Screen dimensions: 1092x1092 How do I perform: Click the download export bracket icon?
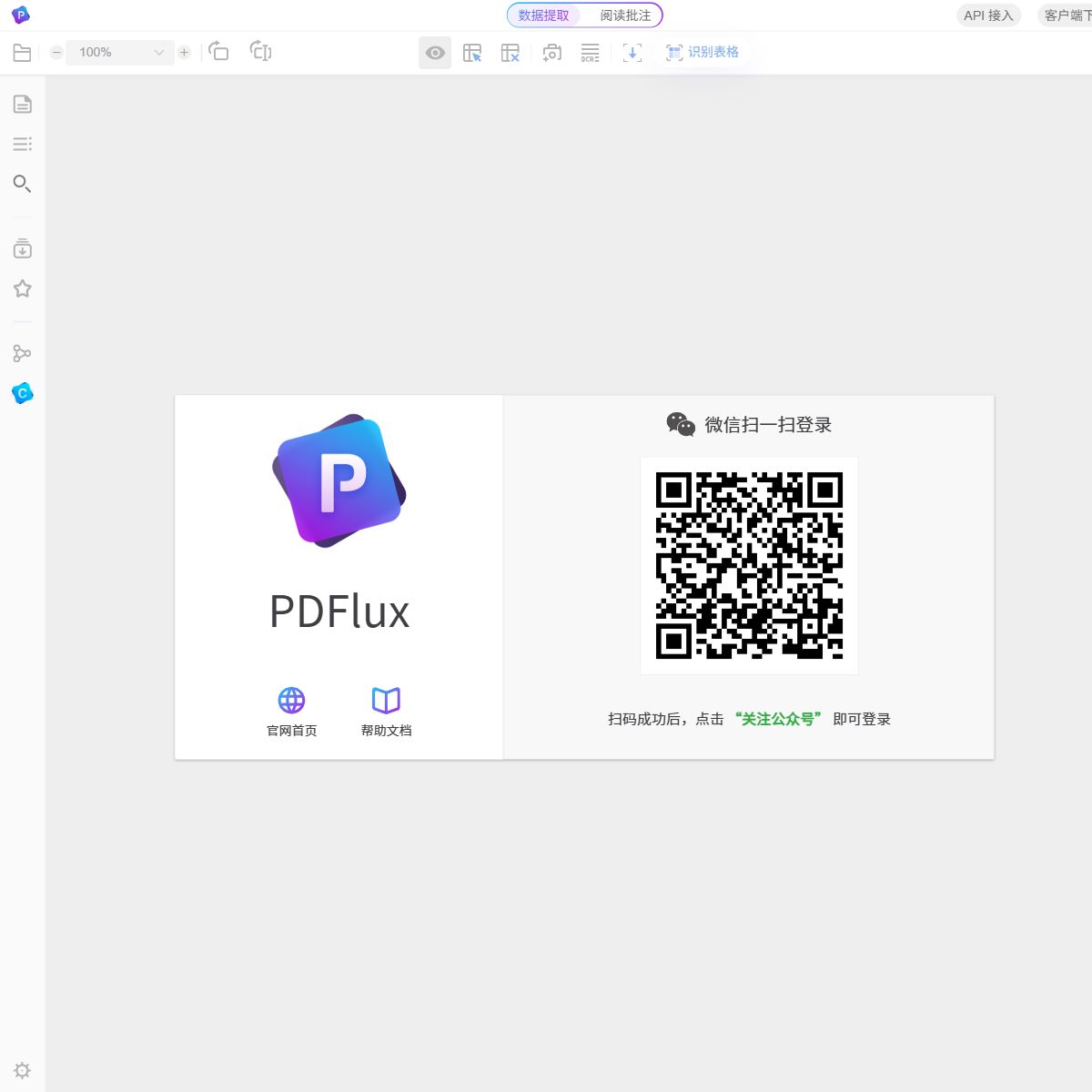632,53
